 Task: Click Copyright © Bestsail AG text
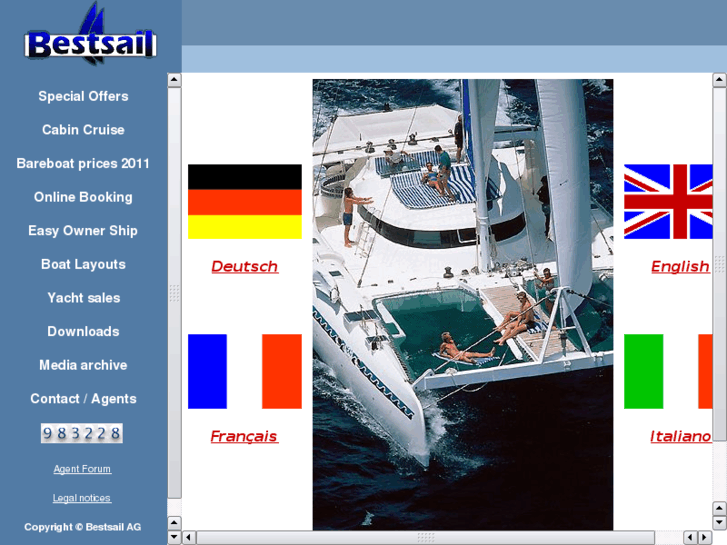coord(83,527)
